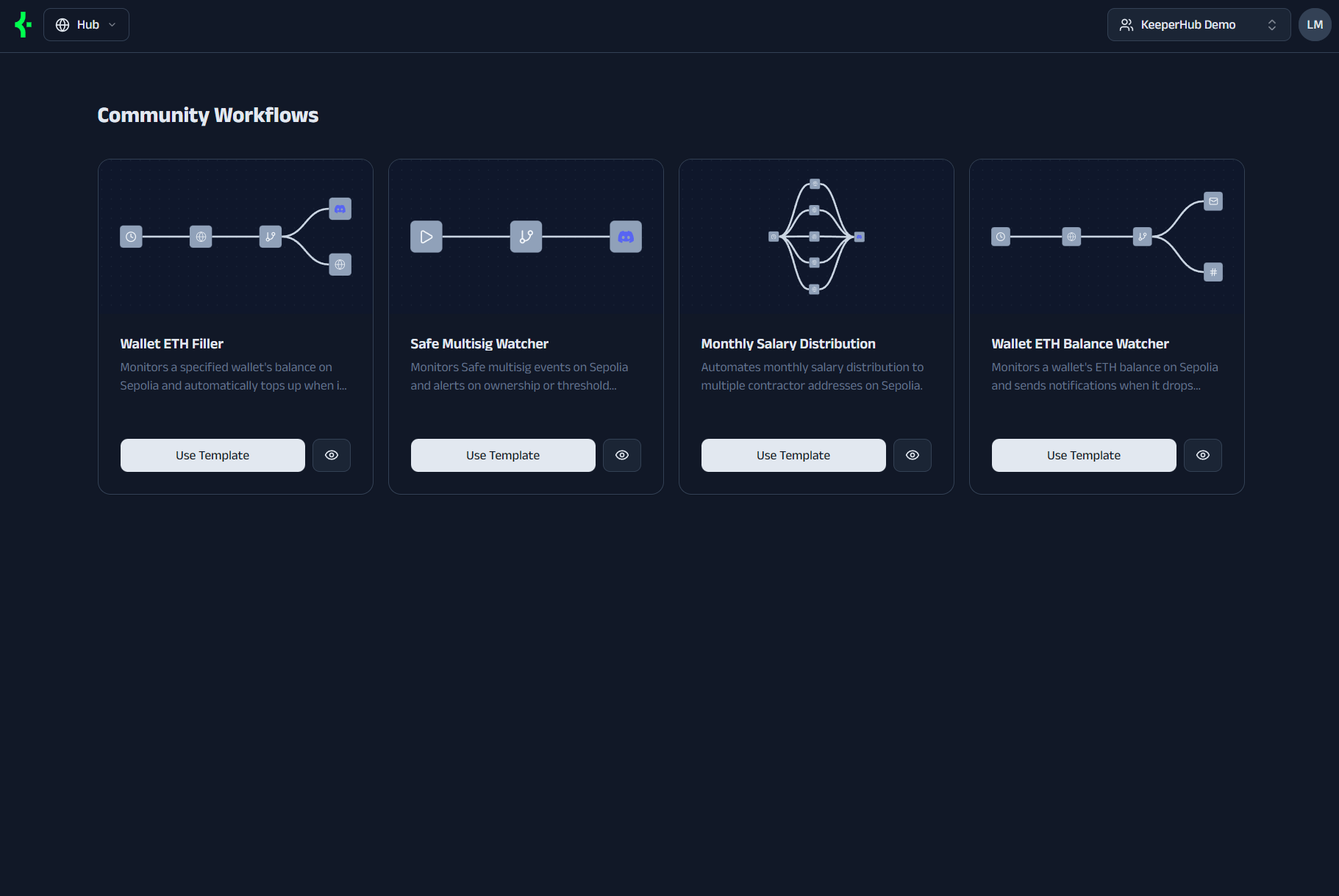Screen dimensions: 1339x896
Task: Open the KeeperHub Demo workspace selector
Action: 1198,24
